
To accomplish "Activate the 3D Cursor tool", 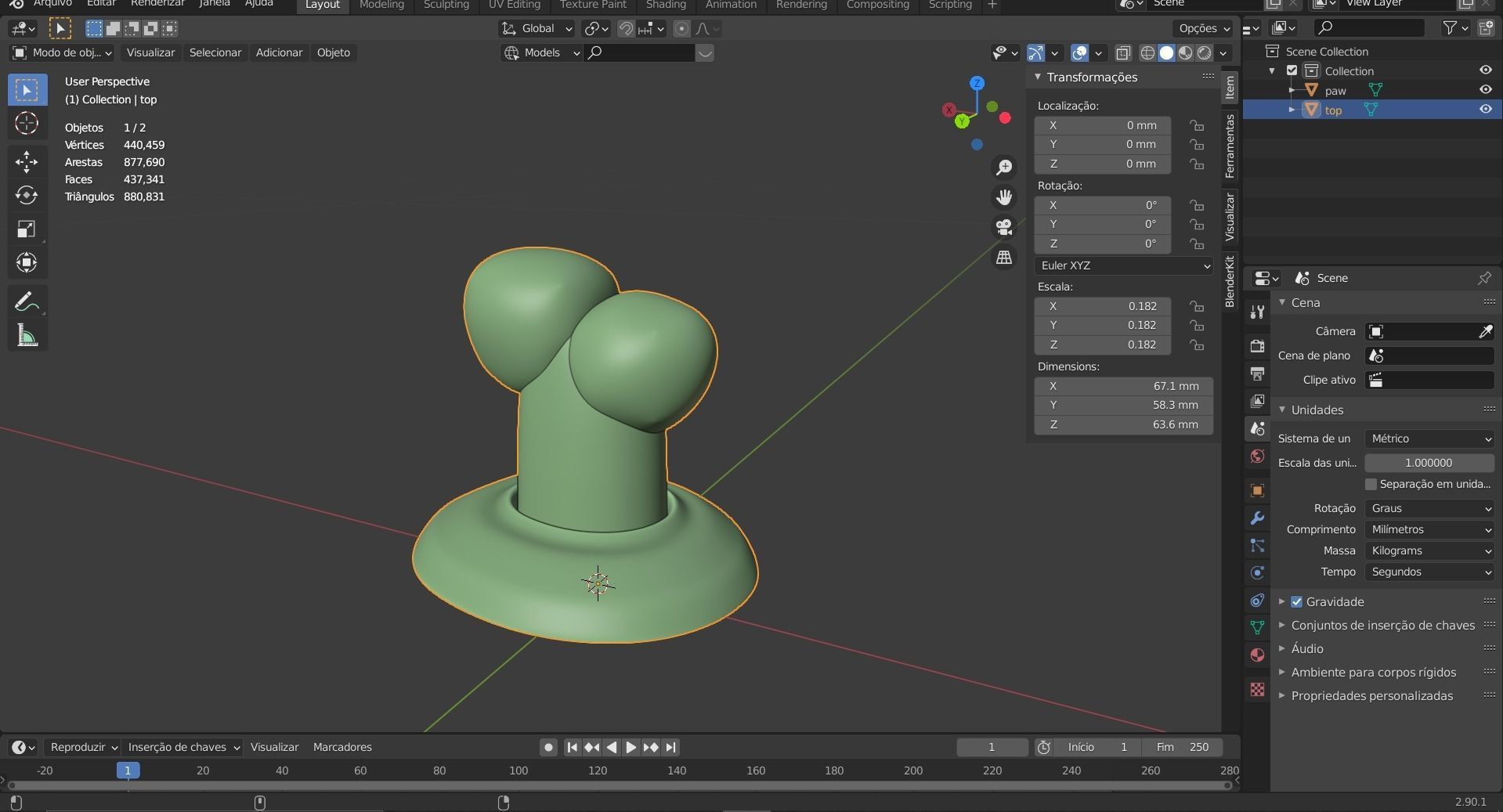I will [x=27, y=124].
